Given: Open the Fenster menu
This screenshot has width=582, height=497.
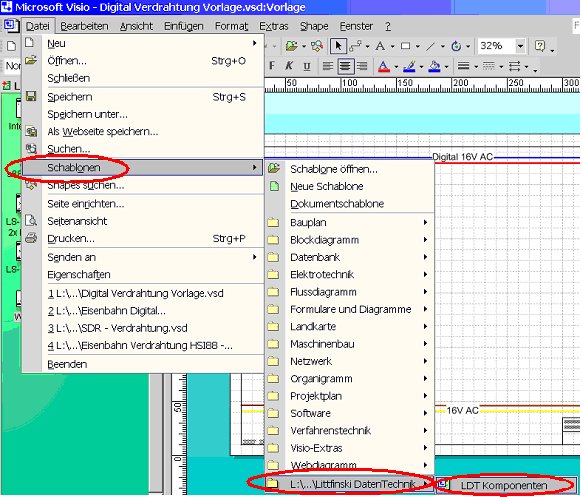Looking at the screenshot, I should coord(356,26).
